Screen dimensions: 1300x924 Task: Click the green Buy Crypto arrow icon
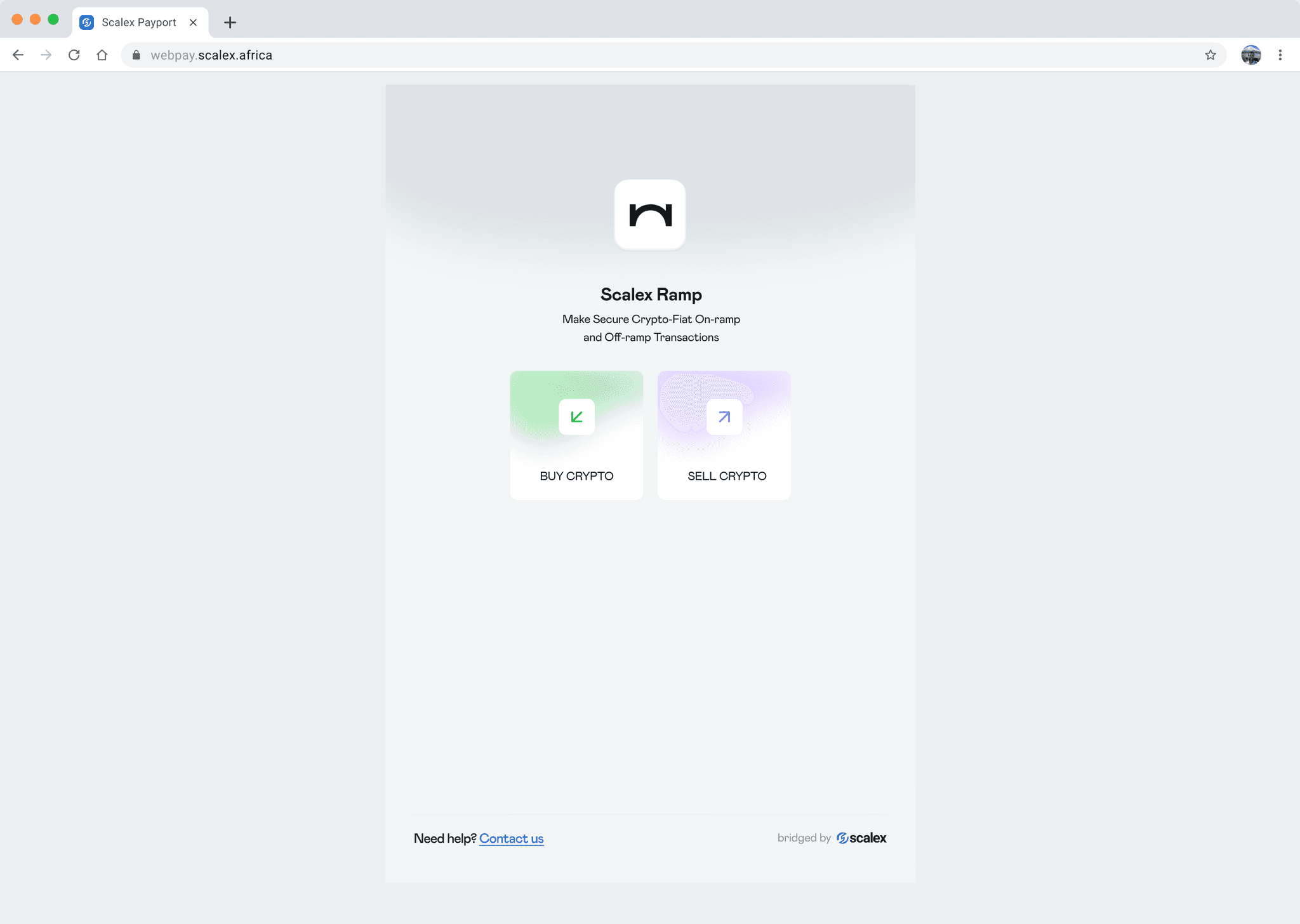pos(576,417)
